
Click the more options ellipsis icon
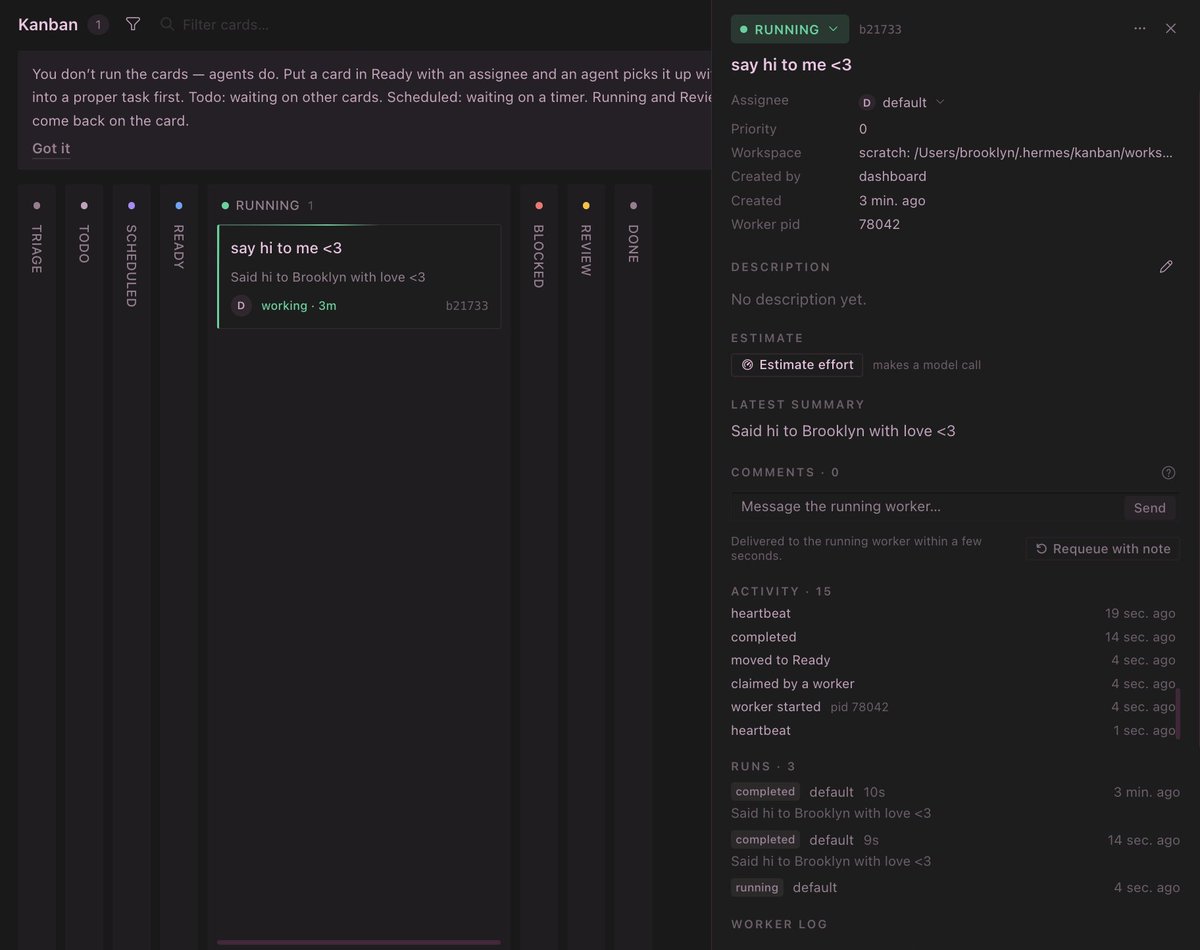1140,29
